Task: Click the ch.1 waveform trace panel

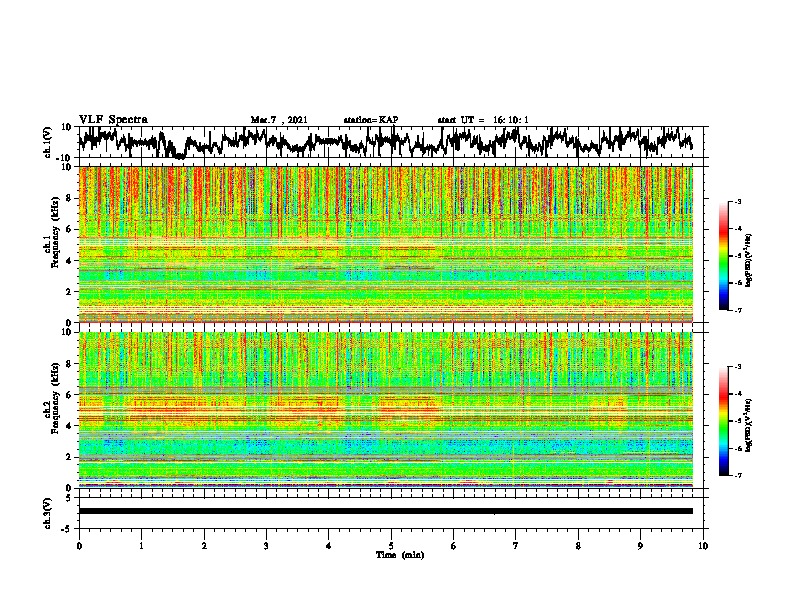Action: pyautogui.click(x=393, y=142)
